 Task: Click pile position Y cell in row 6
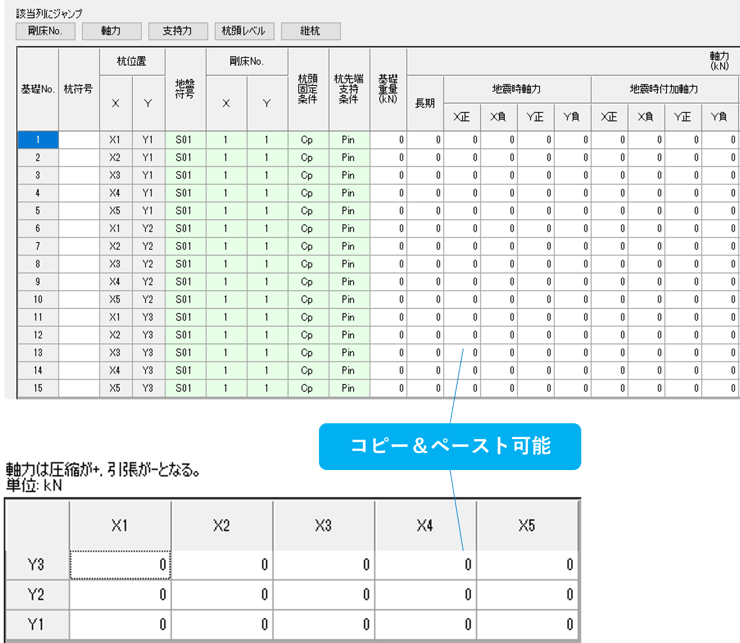pos(149,228)
